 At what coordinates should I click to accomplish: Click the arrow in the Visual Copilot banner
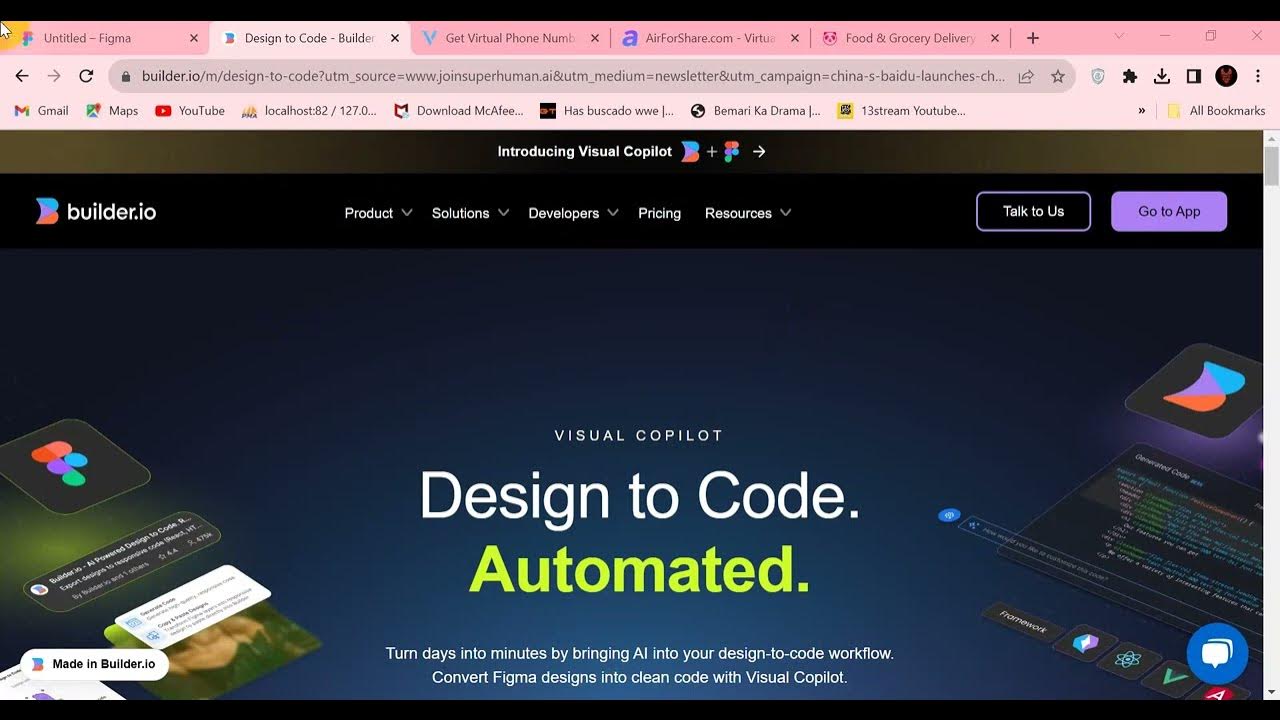759,151
